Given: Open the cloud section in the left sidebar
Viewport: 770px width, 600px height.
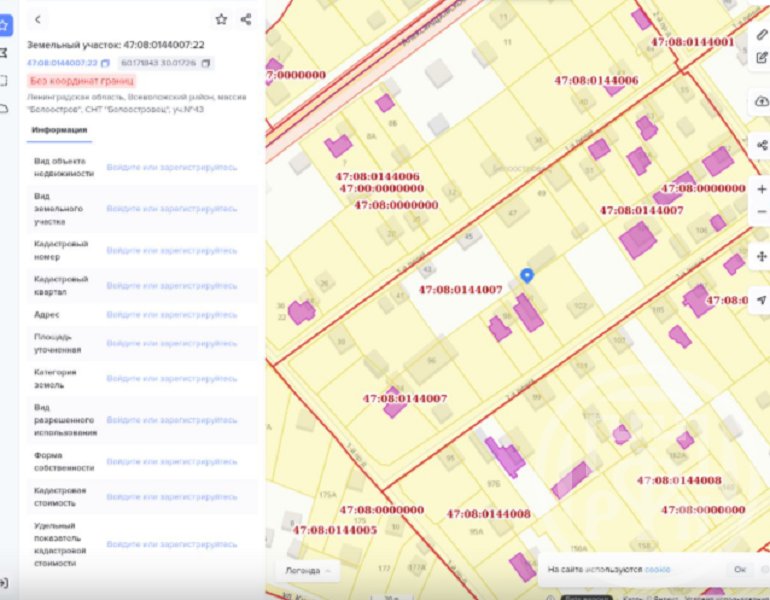Looking at the screenshot, I should point(5,108).
